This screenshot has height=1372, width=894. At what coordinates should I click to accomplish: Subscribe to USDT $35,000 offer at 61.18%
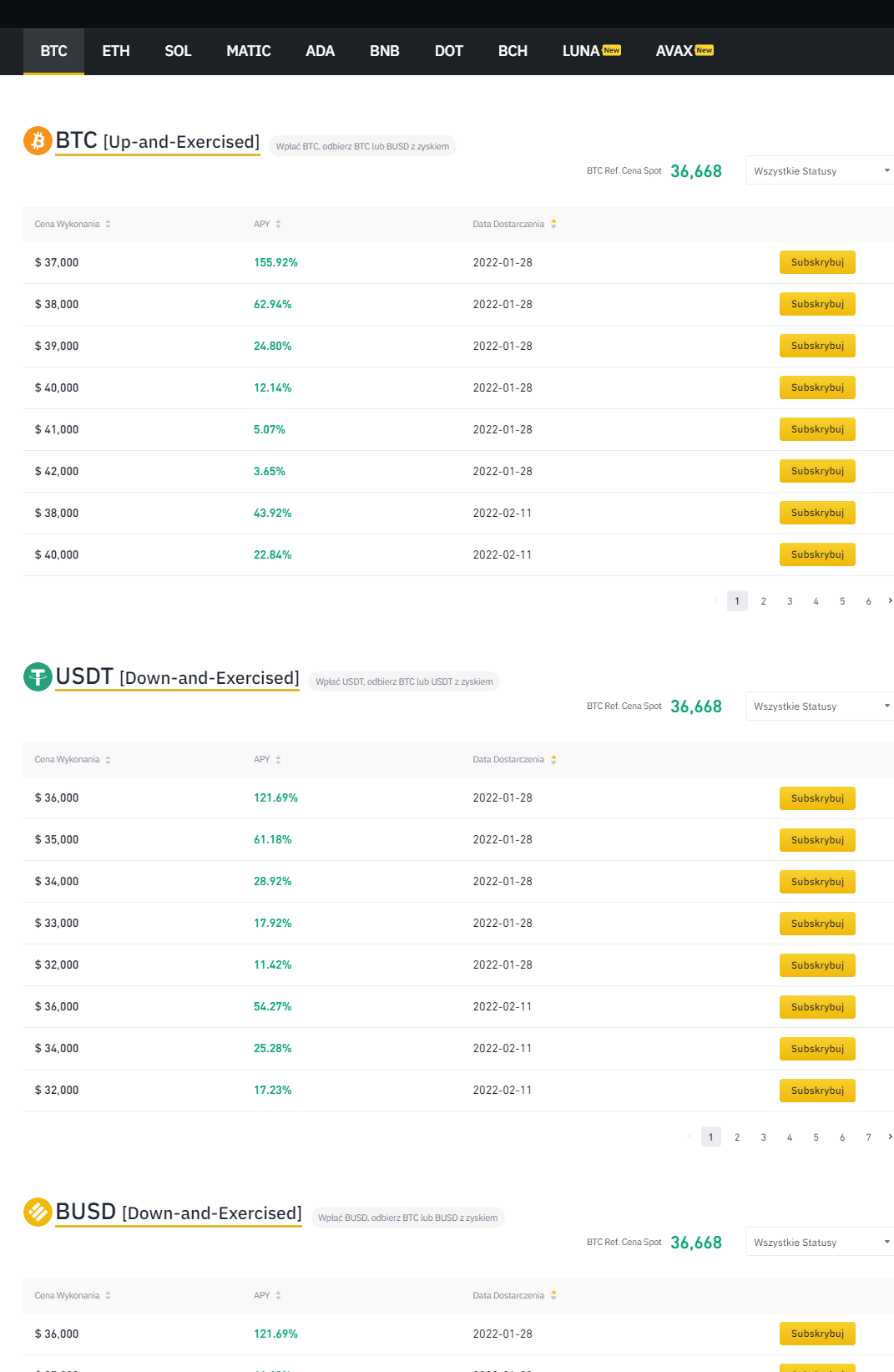point(817,840)
